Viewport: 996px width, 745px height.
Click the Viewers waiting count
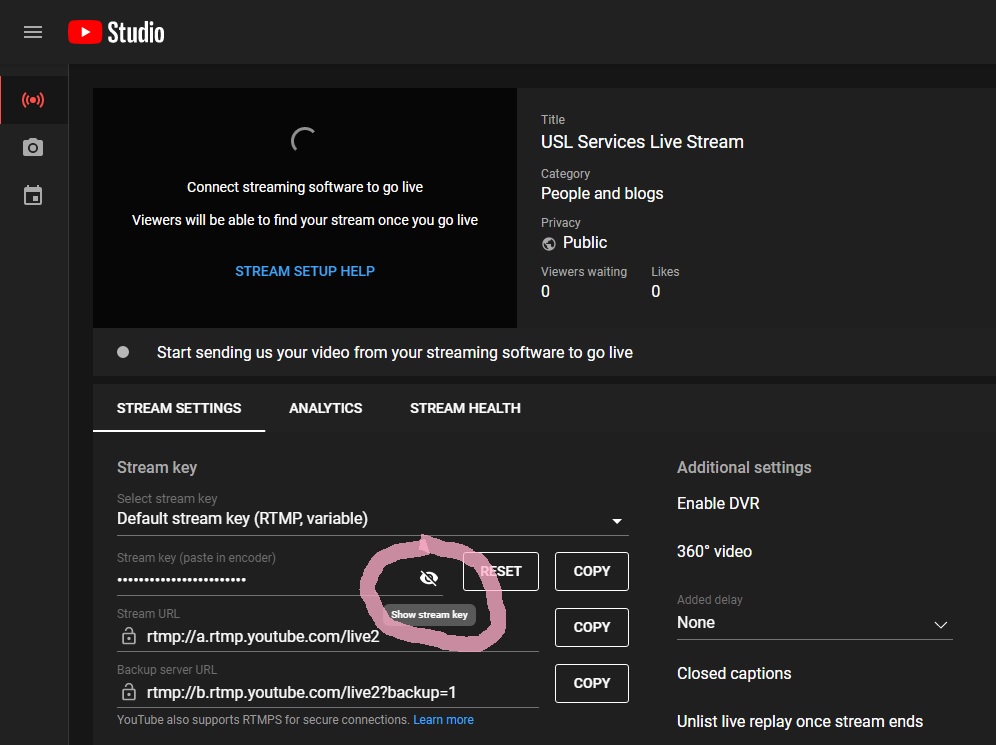click(x=545, y=292)
